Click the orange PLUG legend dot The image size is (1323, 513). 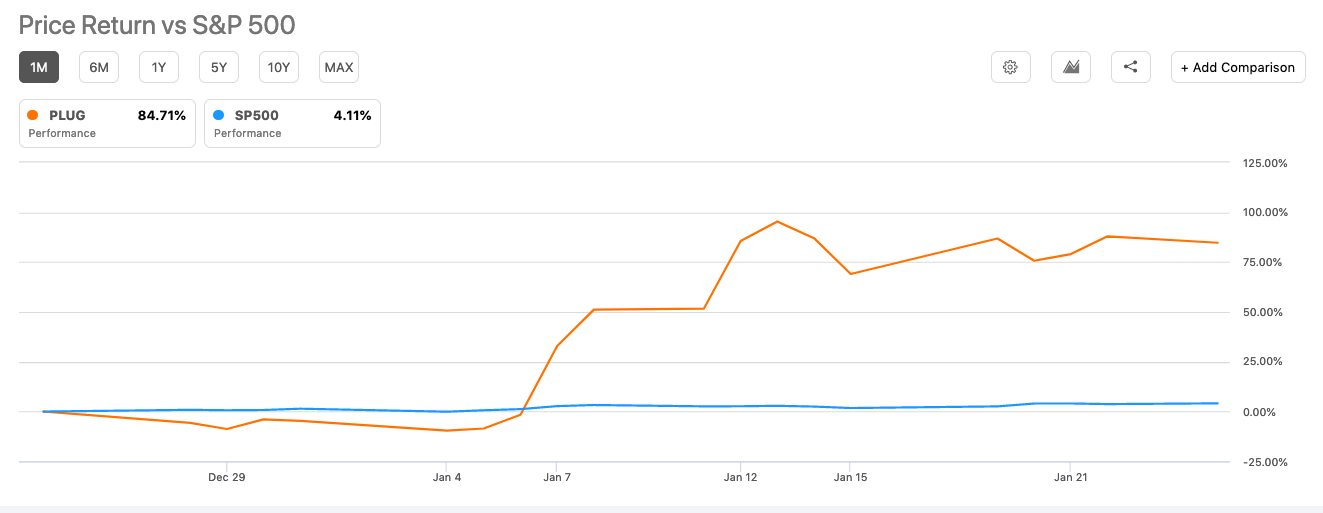pos(34,115)
